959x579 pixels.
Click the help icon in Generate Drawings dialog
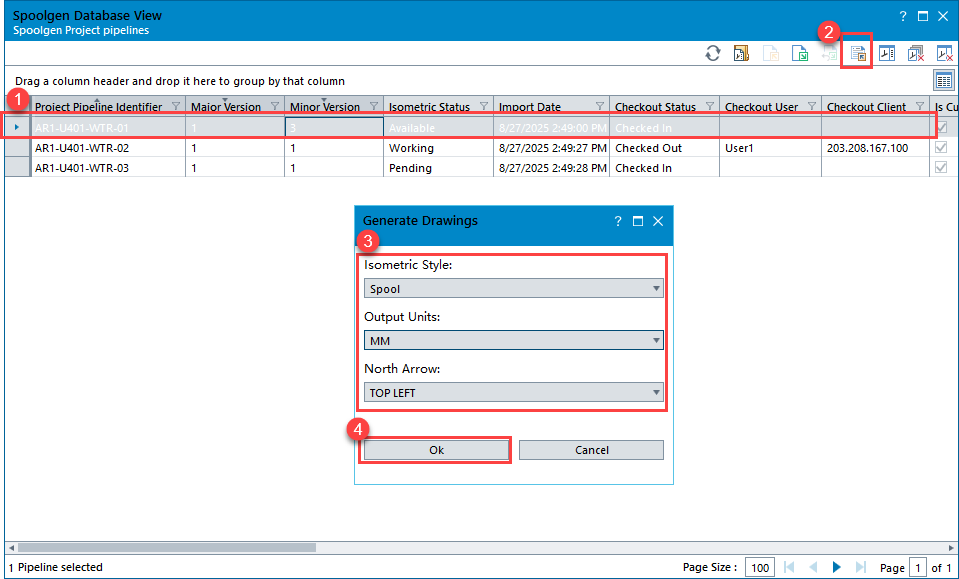618,221
